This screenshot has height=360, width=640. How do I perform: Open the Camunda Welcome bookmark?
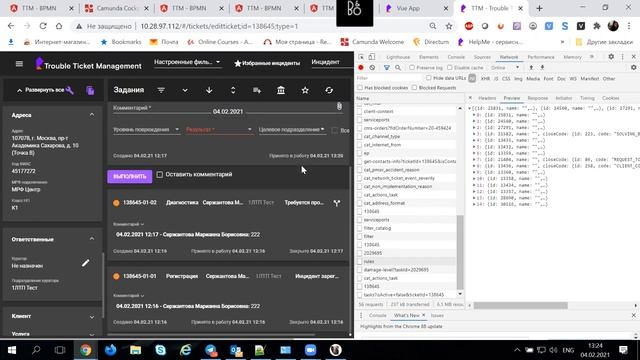tap(372, 42)
